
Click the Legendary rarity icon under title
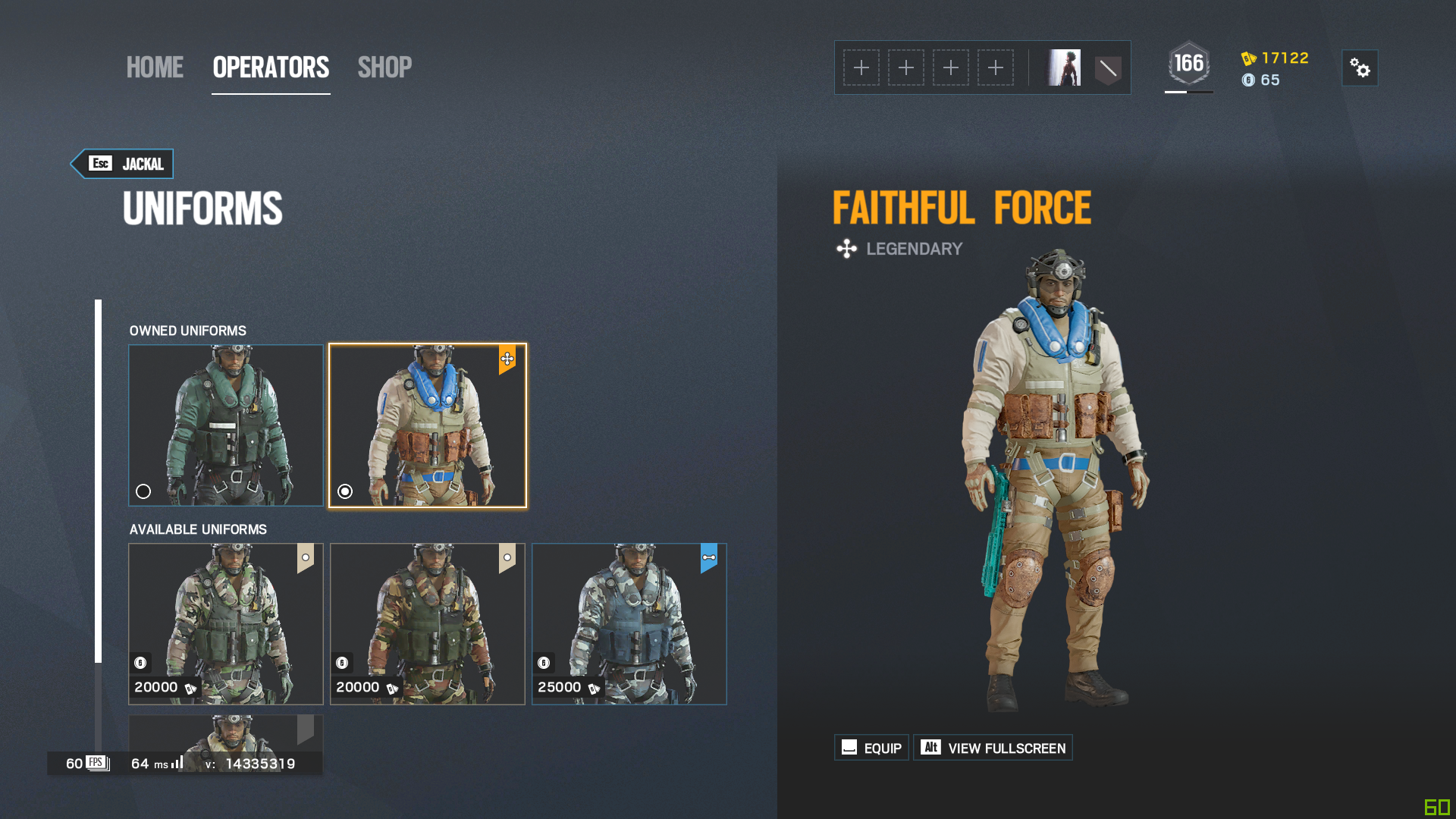(846, 249)
